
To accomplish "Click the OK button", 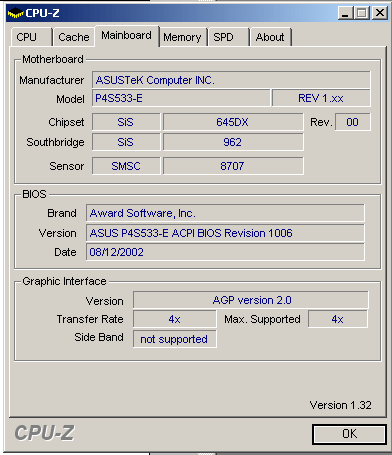I will coord(349,434).
